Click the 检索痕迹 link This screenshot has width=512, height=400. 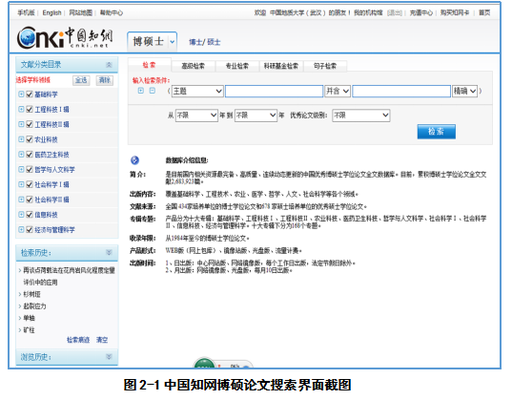coord(78,340)
